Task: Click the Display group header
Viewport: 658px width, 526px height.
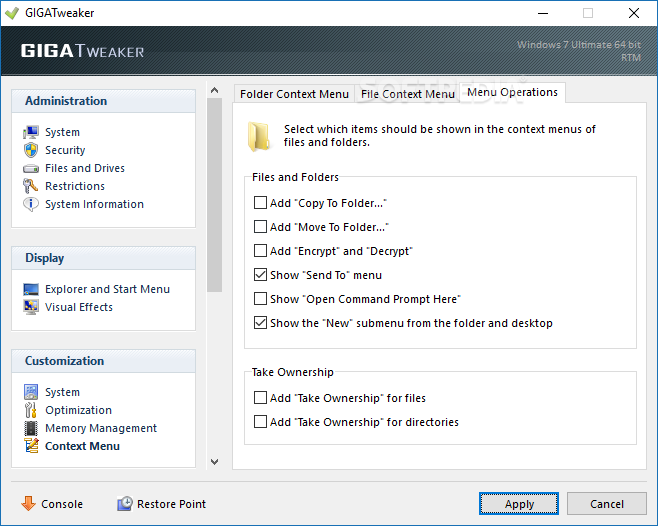Action: tap(103, 258)
